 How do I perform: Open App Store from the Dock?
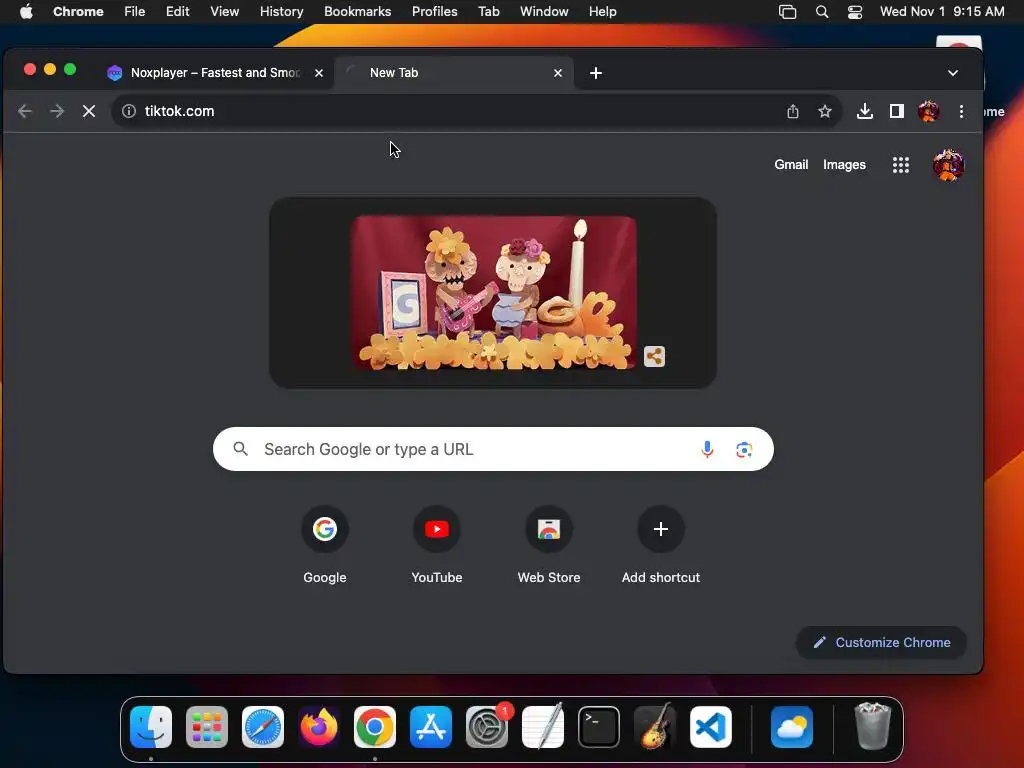(x=431, y=727)
